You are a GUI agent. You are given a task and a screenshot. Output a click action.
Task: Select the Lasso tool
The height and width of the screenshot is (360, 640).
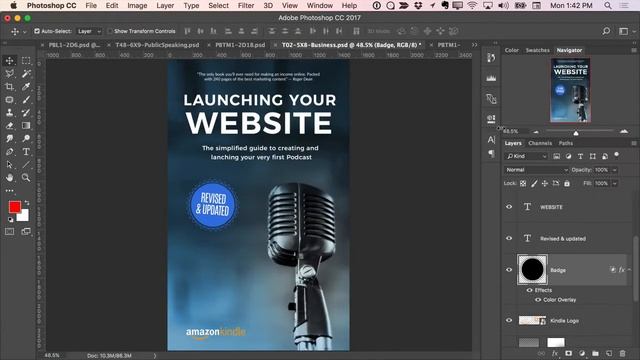click(x=9, y=74)
